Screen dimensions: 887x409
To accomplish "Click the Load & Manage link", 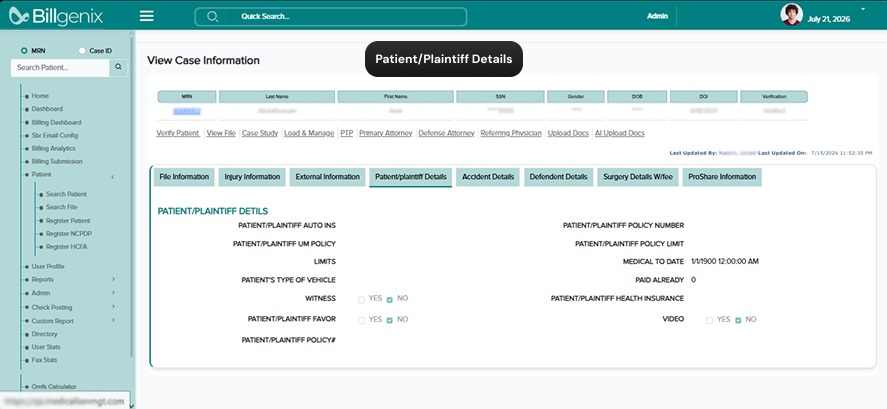I will 309,134.
